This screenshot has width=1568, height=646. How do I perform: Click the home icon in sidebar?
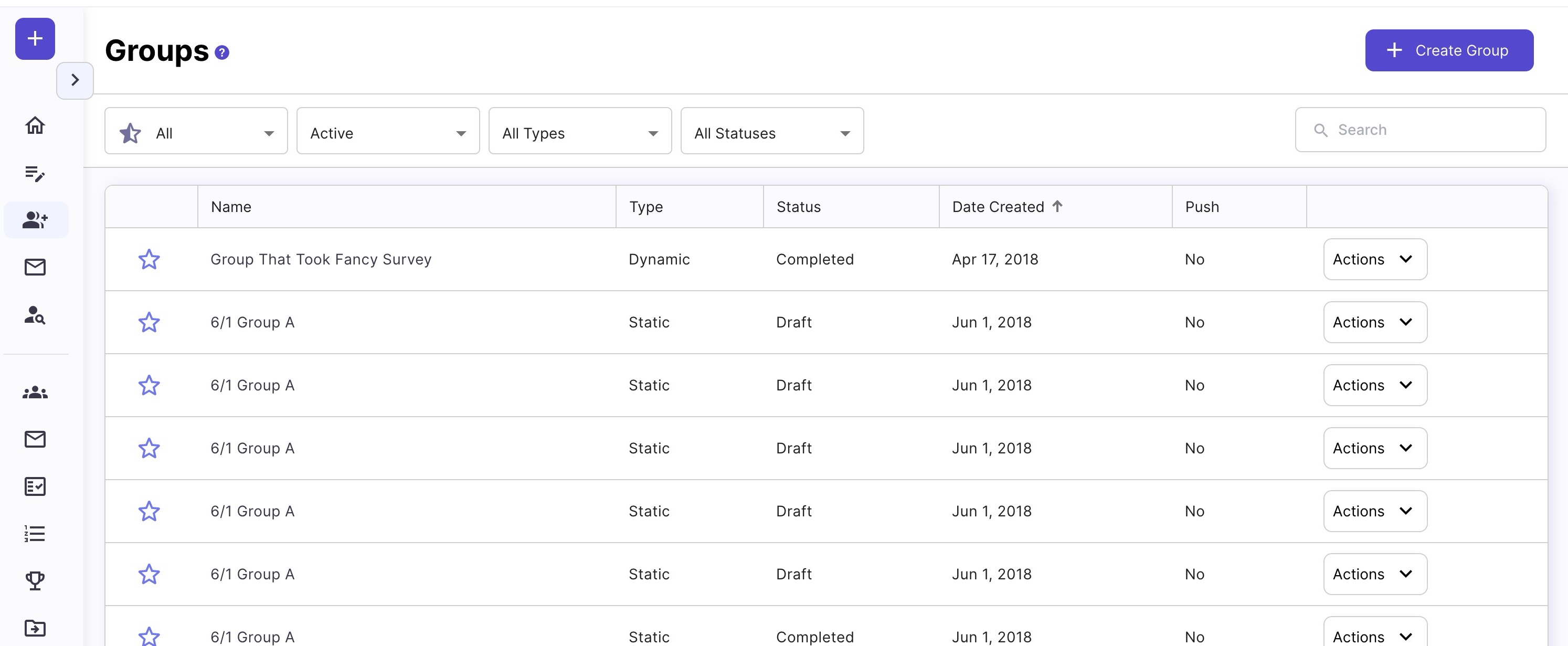point(35,125)
